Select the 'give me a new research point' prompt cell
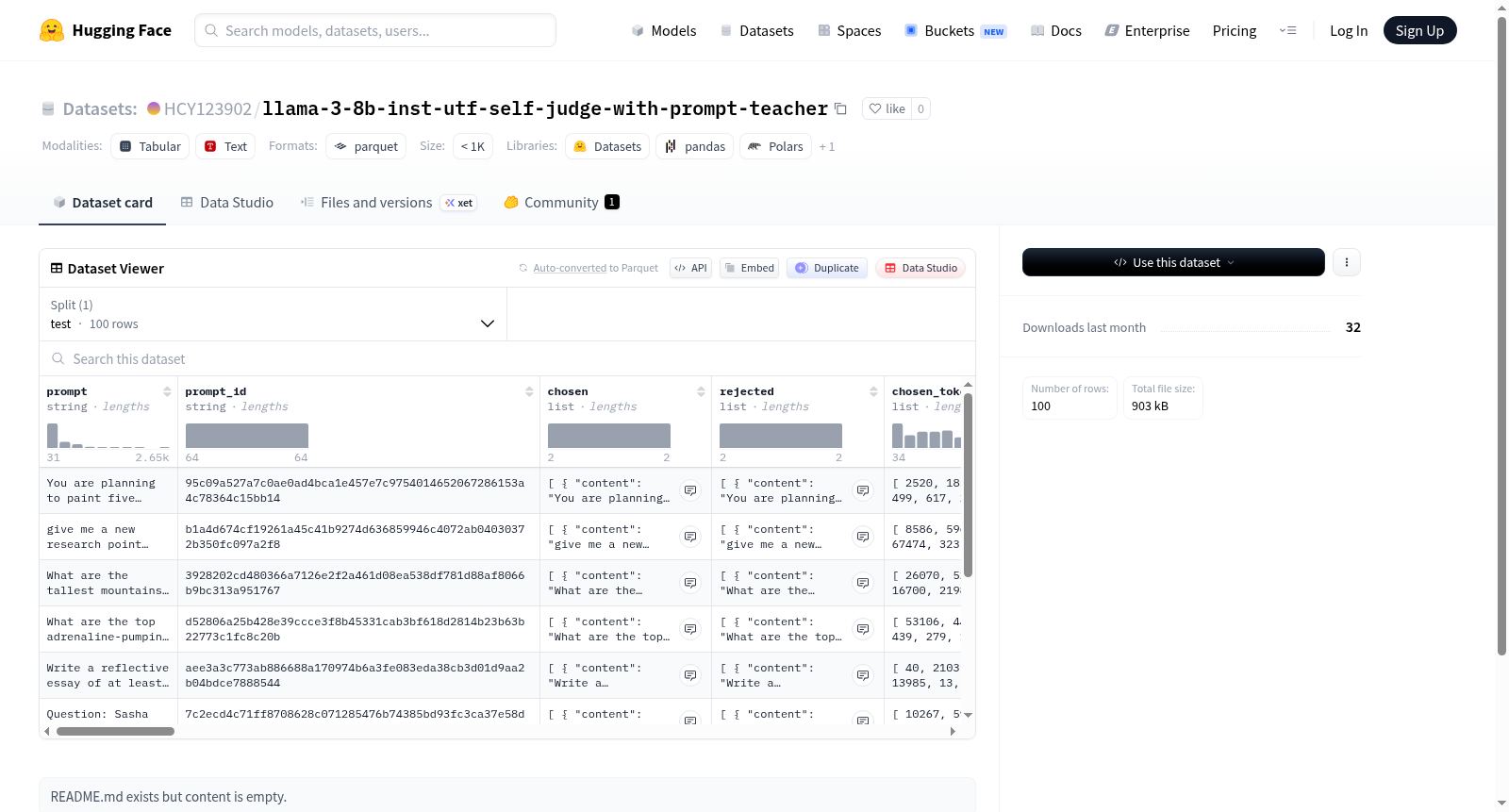Screen dimensions: 1509x812 108,537
